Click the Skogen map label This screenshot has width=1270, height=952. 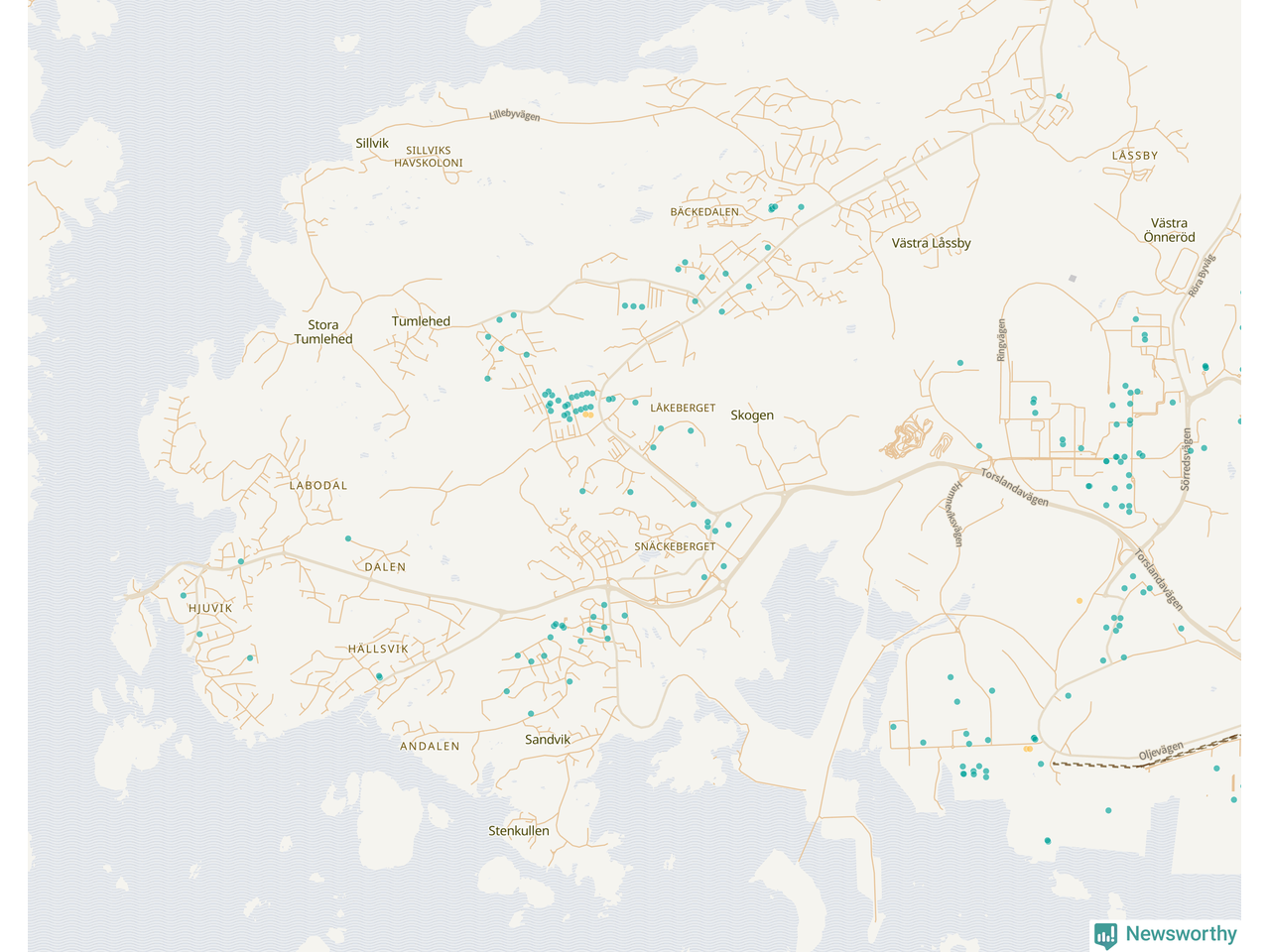click(752, 416)
